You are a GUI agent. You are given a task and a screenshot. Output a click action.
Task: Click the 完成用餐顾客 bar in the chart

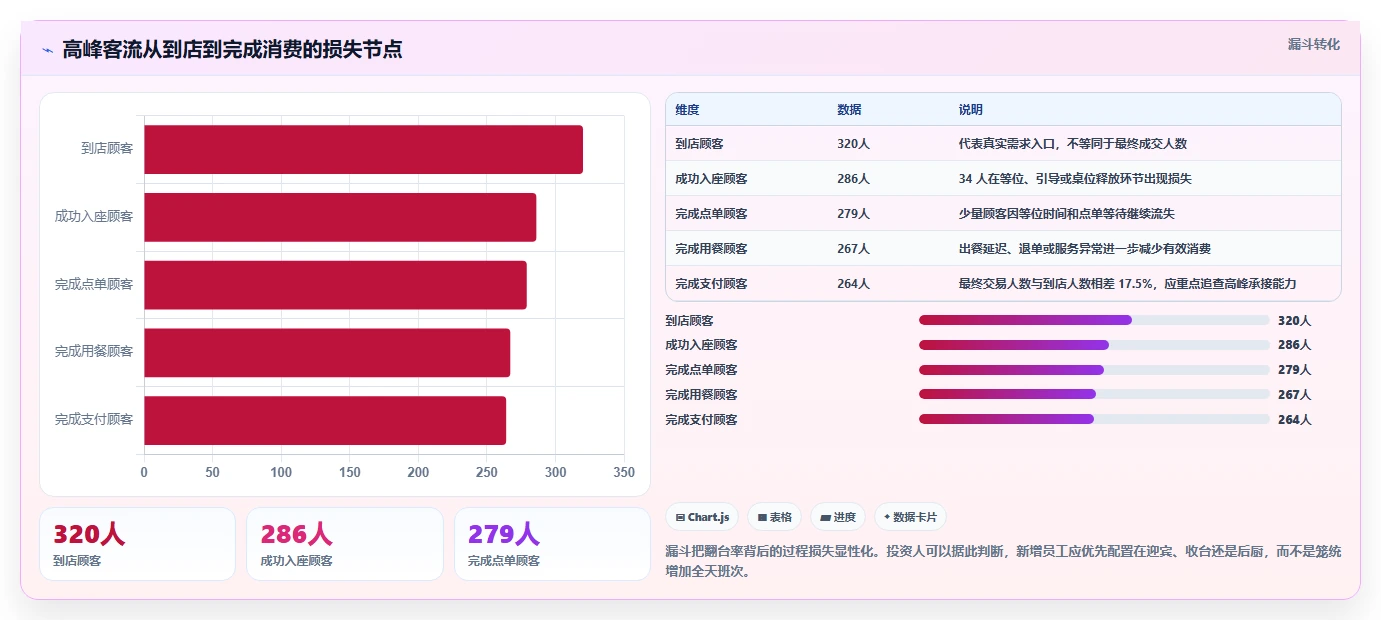[327, 352]
